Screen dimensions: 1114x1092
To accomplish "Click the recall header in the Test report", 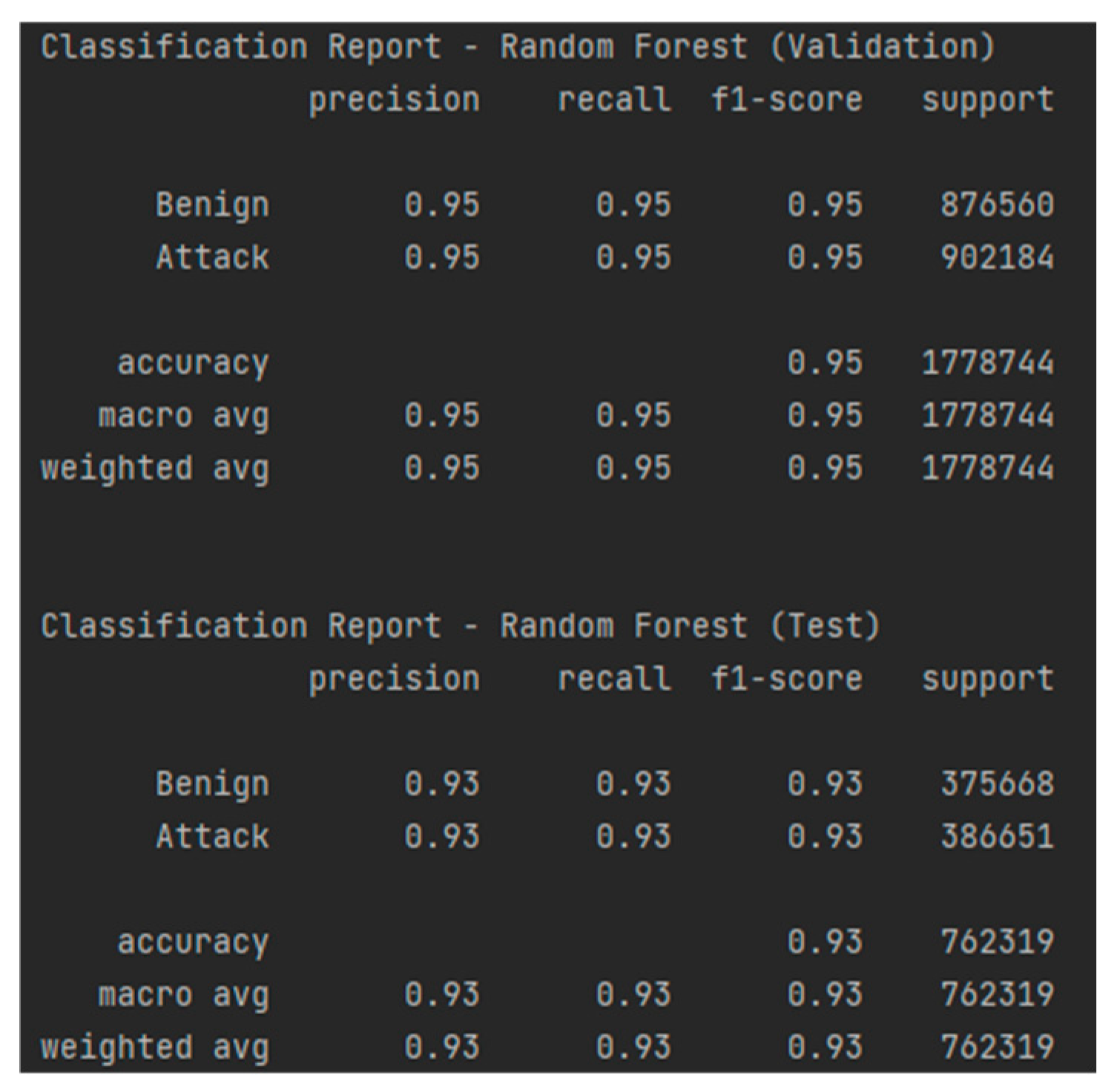I will pos(614,679).
